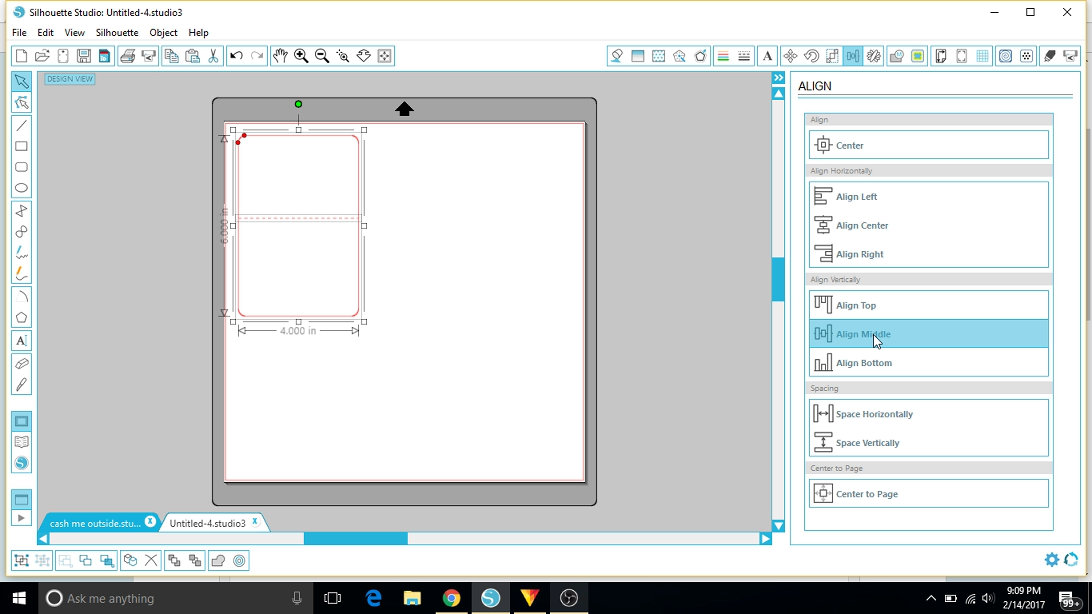Save the document with floppy icon

pos(84,56)
